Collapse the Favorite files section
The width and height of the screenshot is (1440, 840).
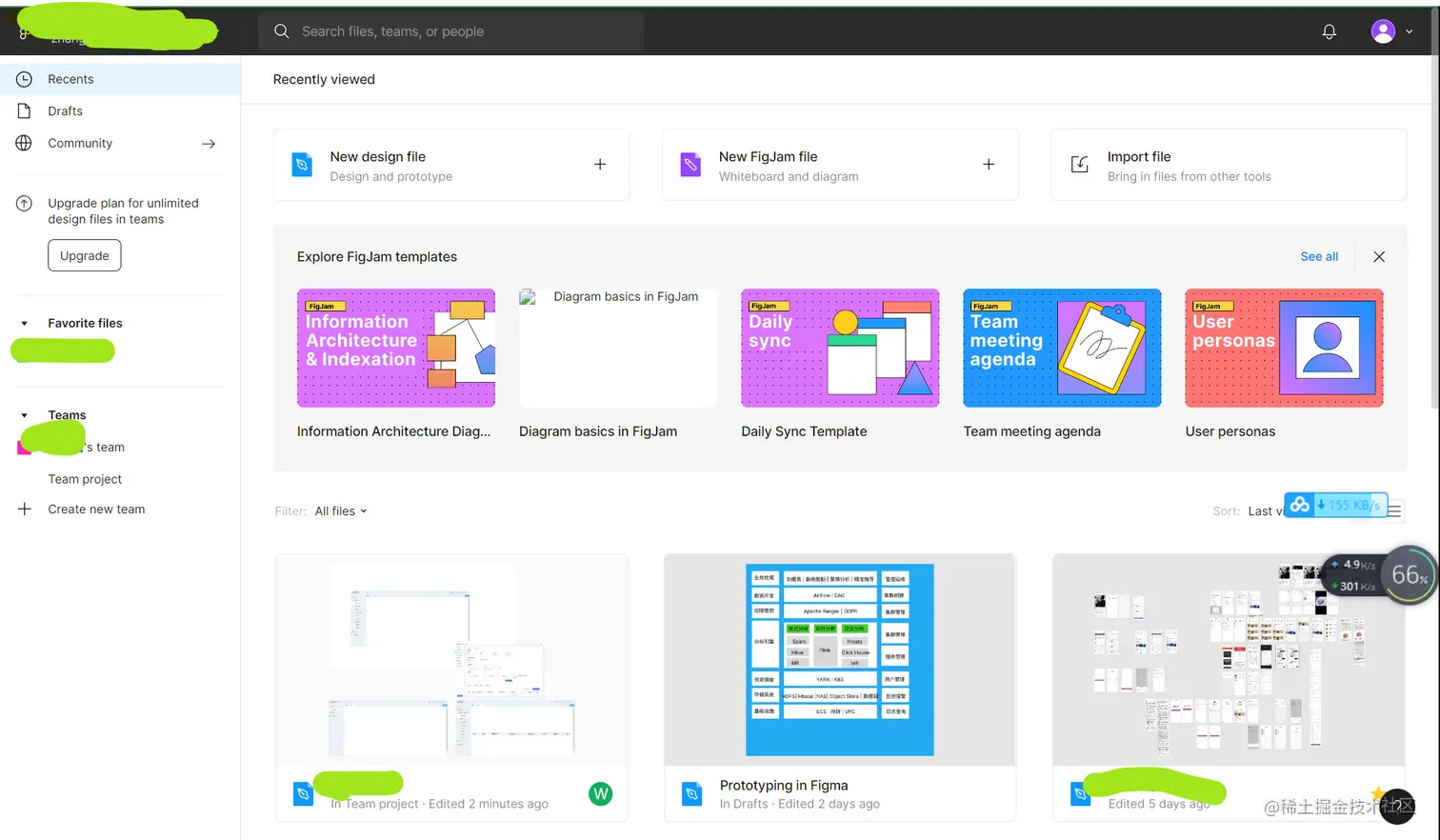point(25,324)
